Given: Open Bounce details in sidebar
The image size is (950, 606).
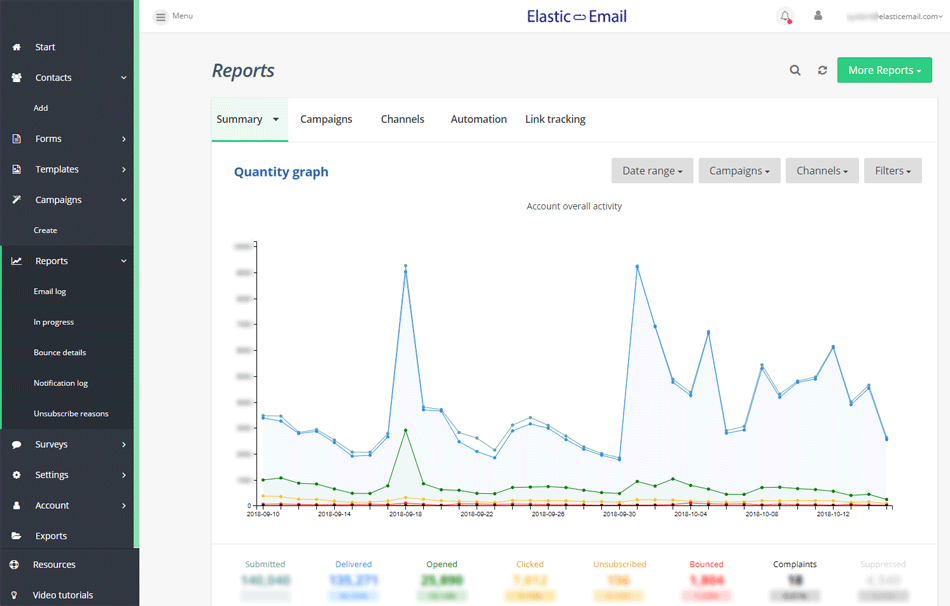Looking at the screenshot, I should (x=60, y=353).
